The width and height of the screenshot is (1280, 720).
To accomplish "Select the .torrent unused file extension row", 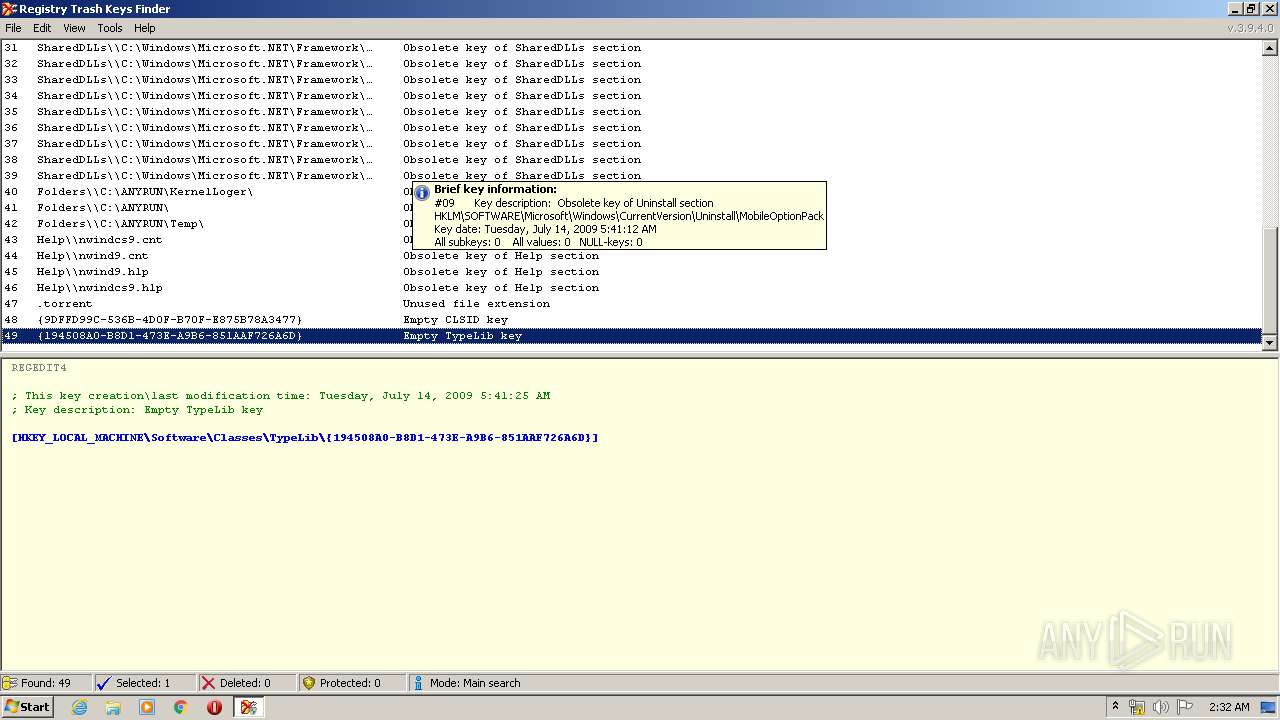I will (632, 304).
